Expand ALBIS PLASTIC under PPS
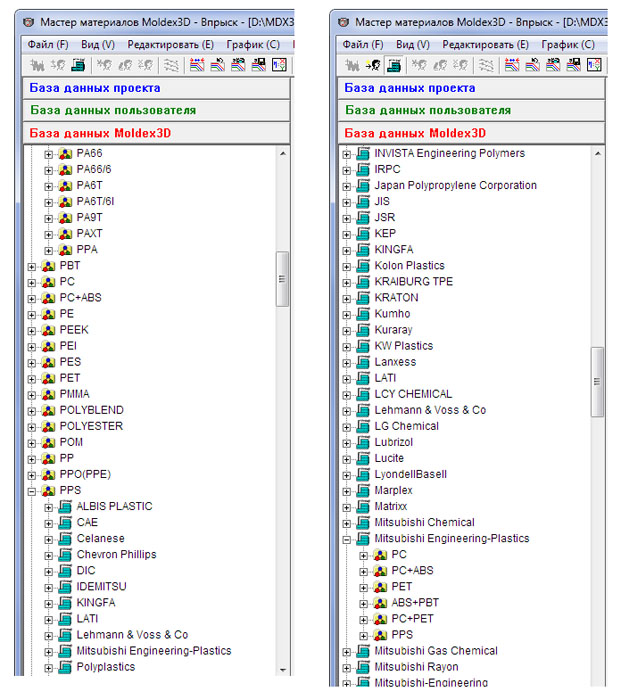The height and width of the screenshot is (700, 621). (49, 508)
